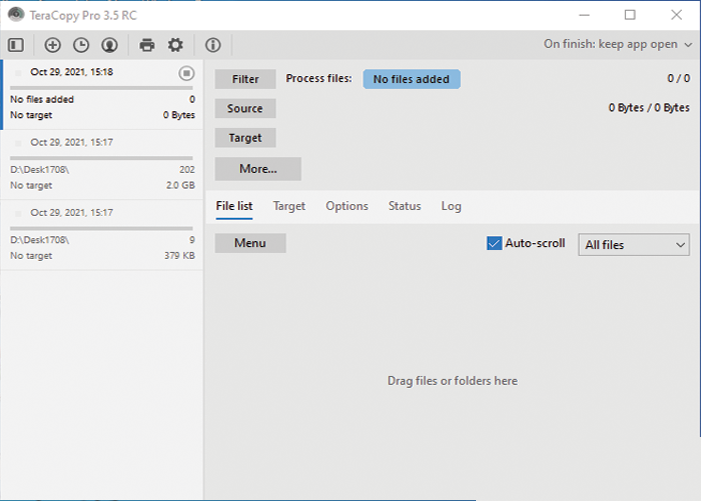Expand the On finish: keep app open dropdown
The width and height of the screenshot is (701, 501).
coord(618,44)
